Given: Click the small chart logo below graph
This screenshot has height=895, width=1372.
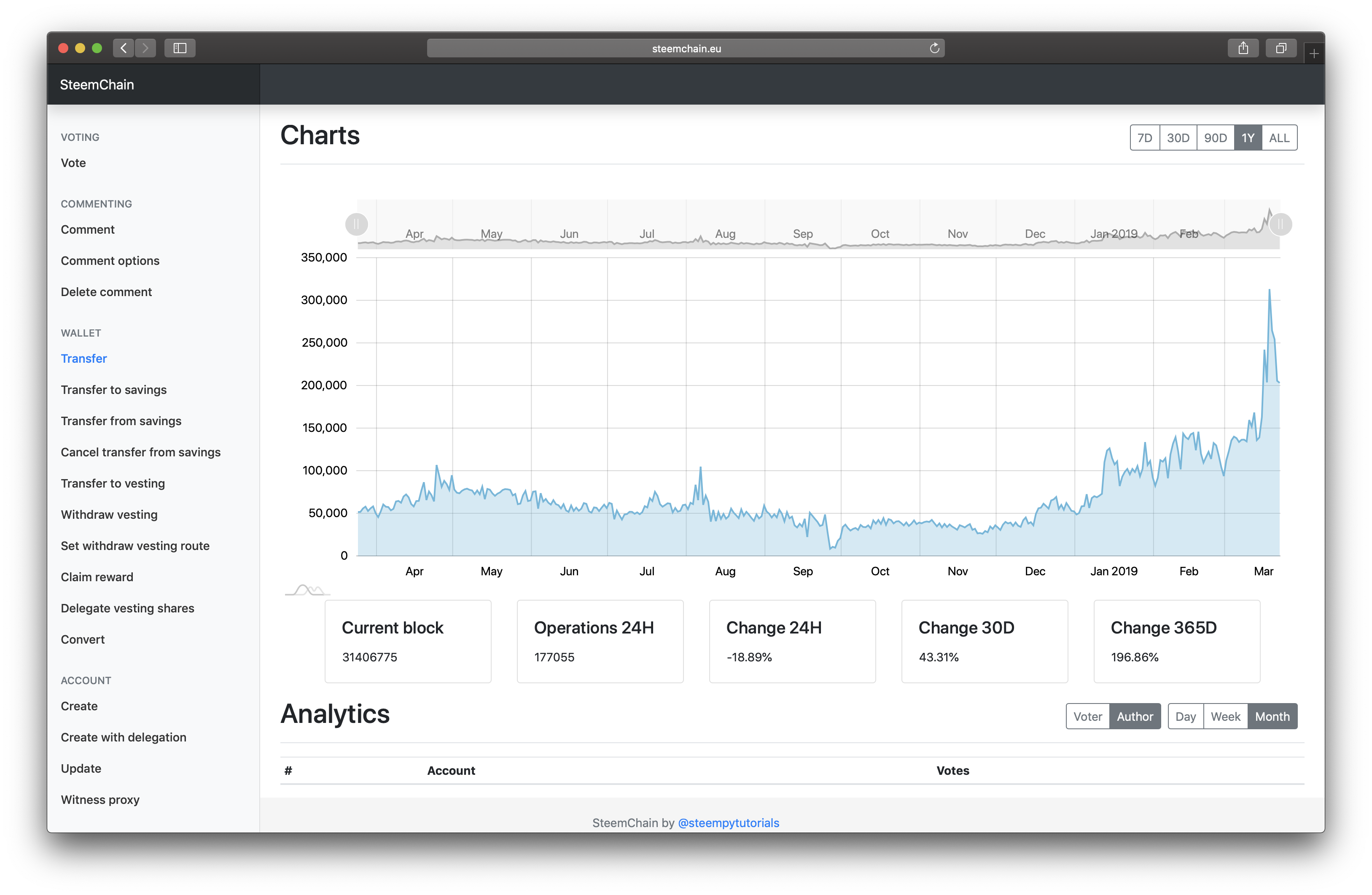Looking at the screenshot, I should point(307,590).
